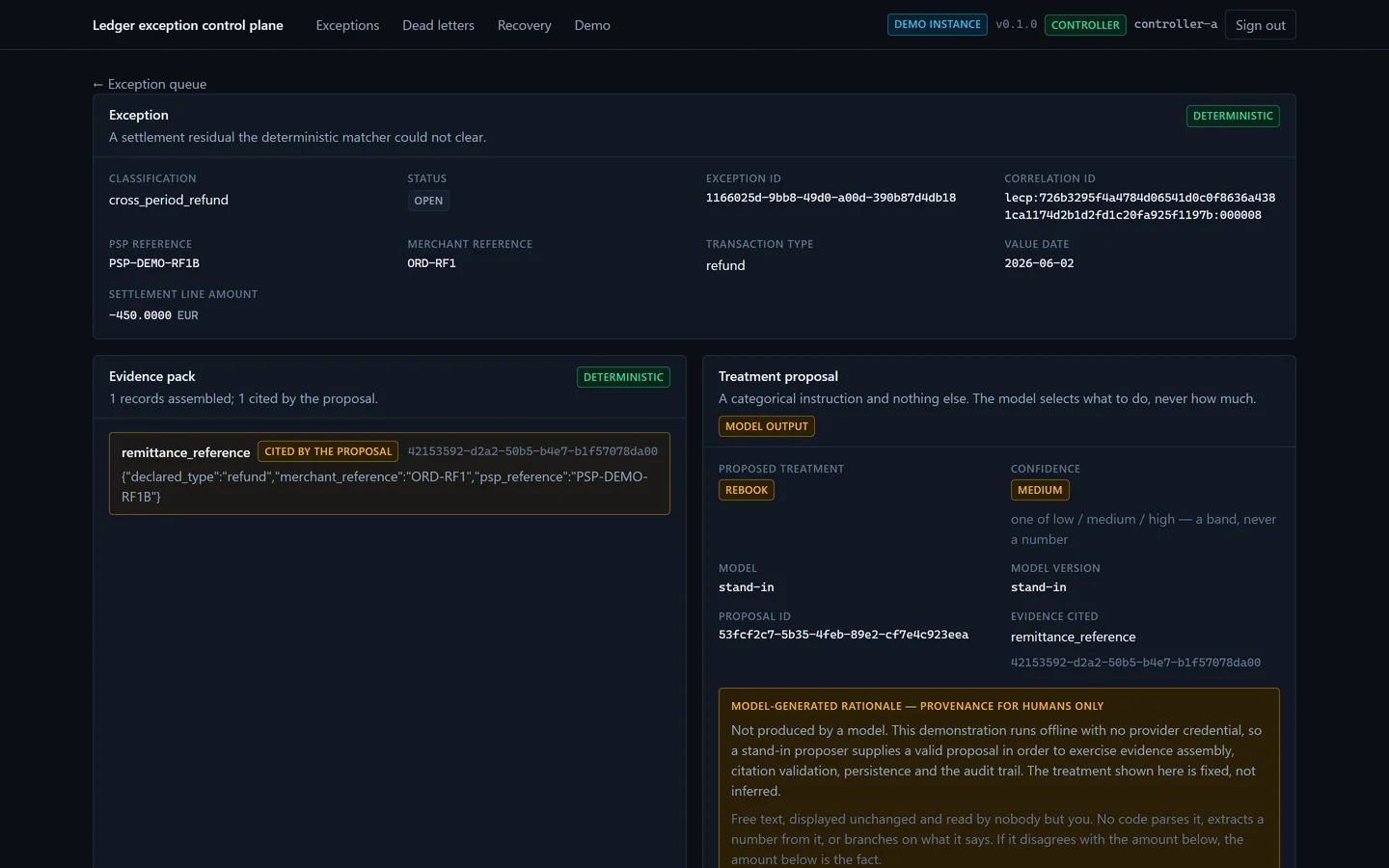
Task: Click the transaction type value refund
Action: pyautogui.click(x=725, y=265)
